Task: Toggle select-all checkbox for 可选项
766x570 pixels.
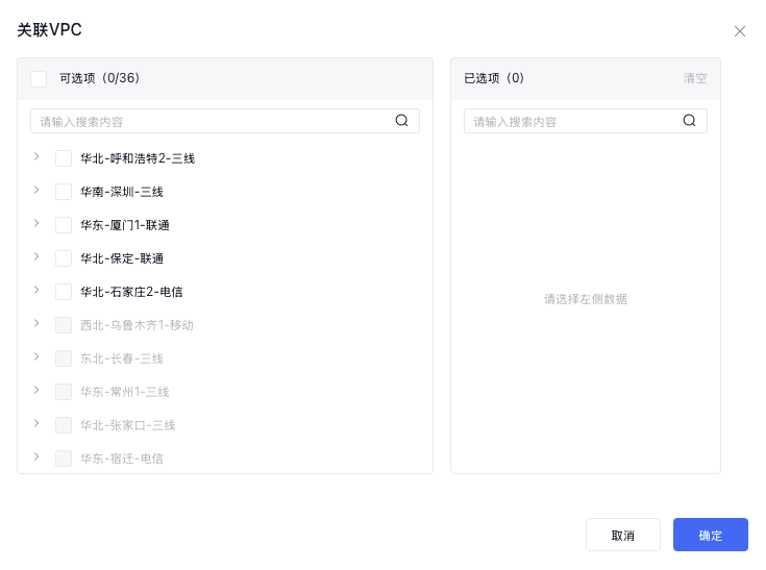Action: point(39,78)
